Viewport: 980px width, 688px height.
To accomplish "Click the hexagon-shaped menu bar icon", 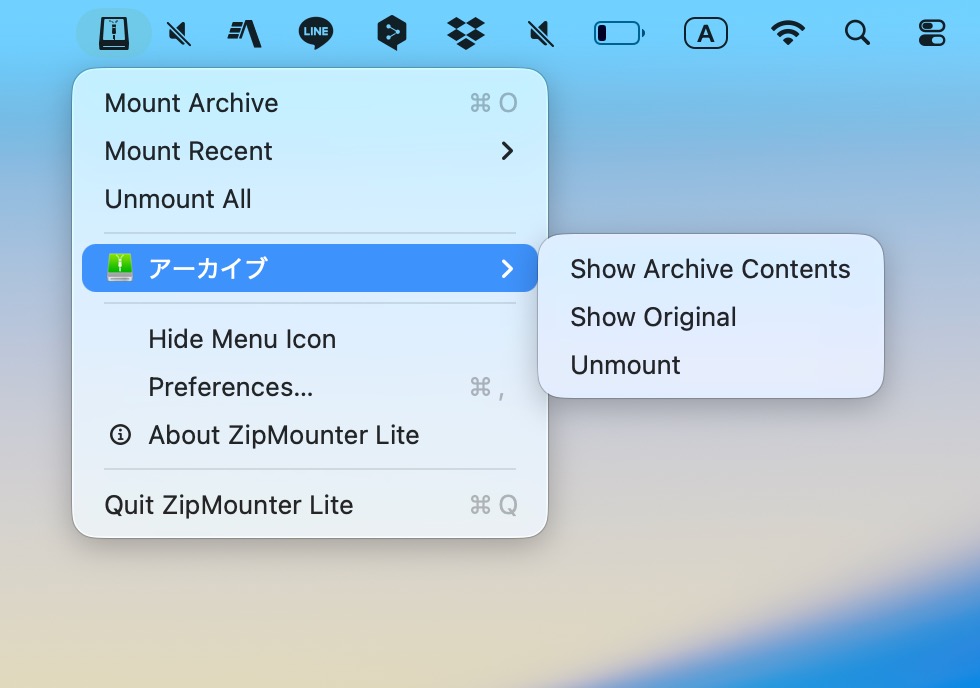I will tap(391, 34).
